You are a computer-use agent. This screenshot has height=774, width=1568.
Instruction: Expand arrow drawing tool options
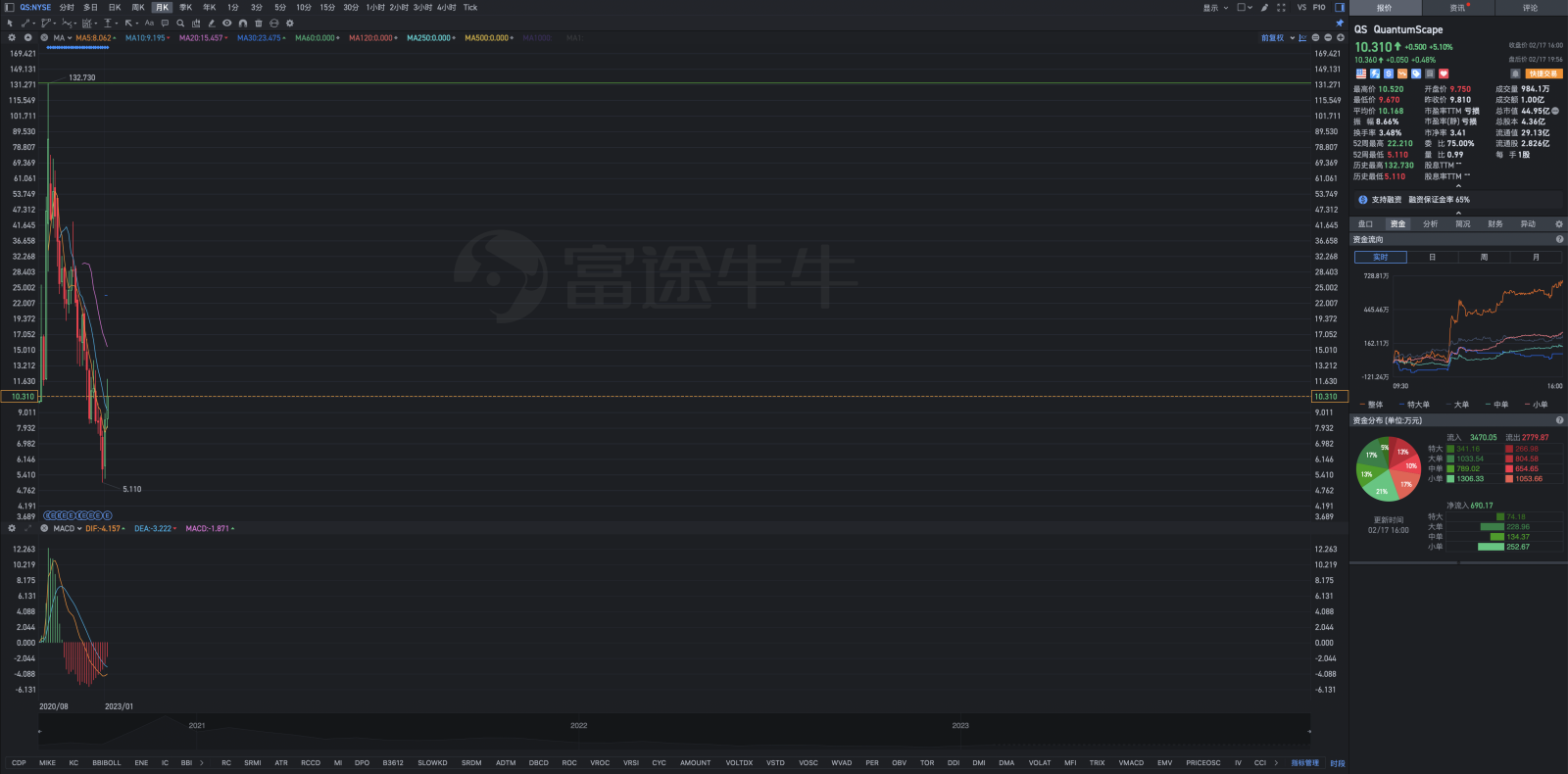(x=137, y=23)
